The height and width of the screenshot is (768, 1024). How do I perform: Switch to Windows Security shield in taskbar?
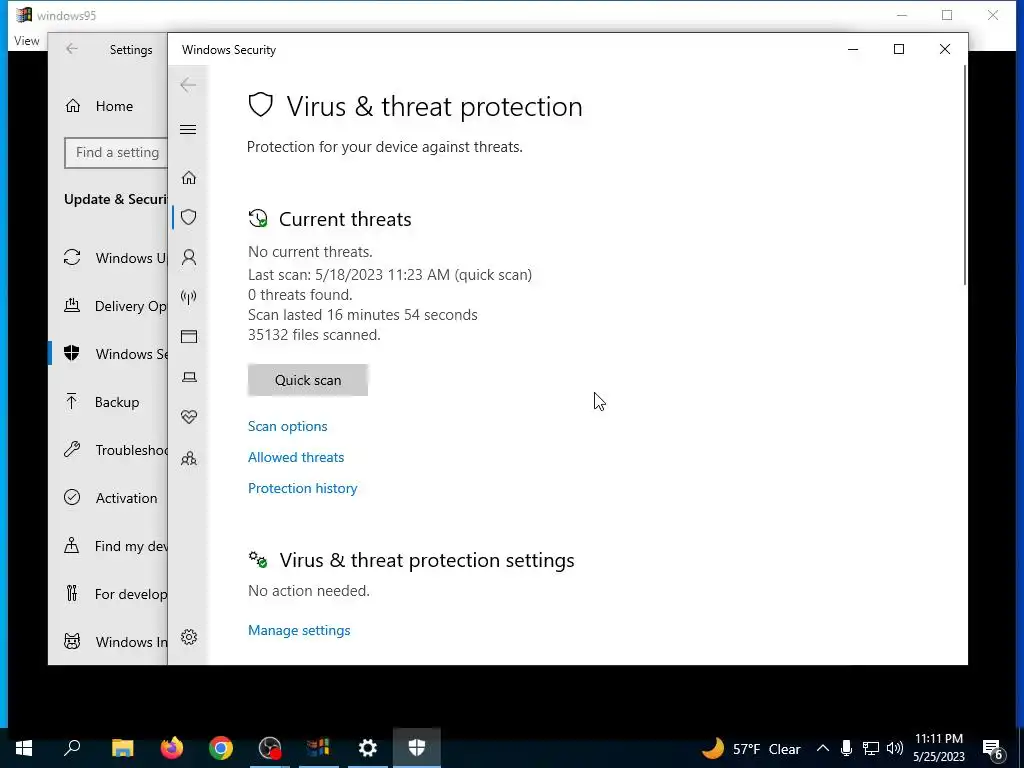tap(417, 748)
